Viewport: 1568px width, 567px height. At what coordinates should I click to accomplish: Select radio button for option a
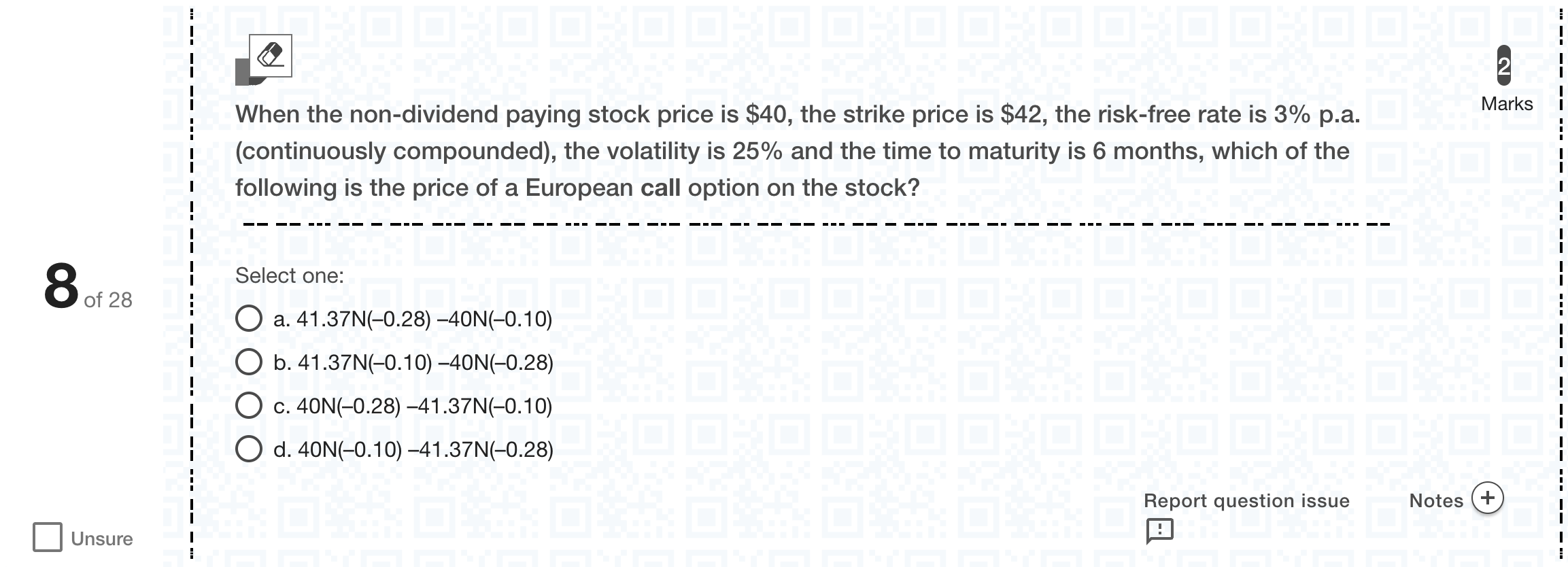(x=249, y=318)
